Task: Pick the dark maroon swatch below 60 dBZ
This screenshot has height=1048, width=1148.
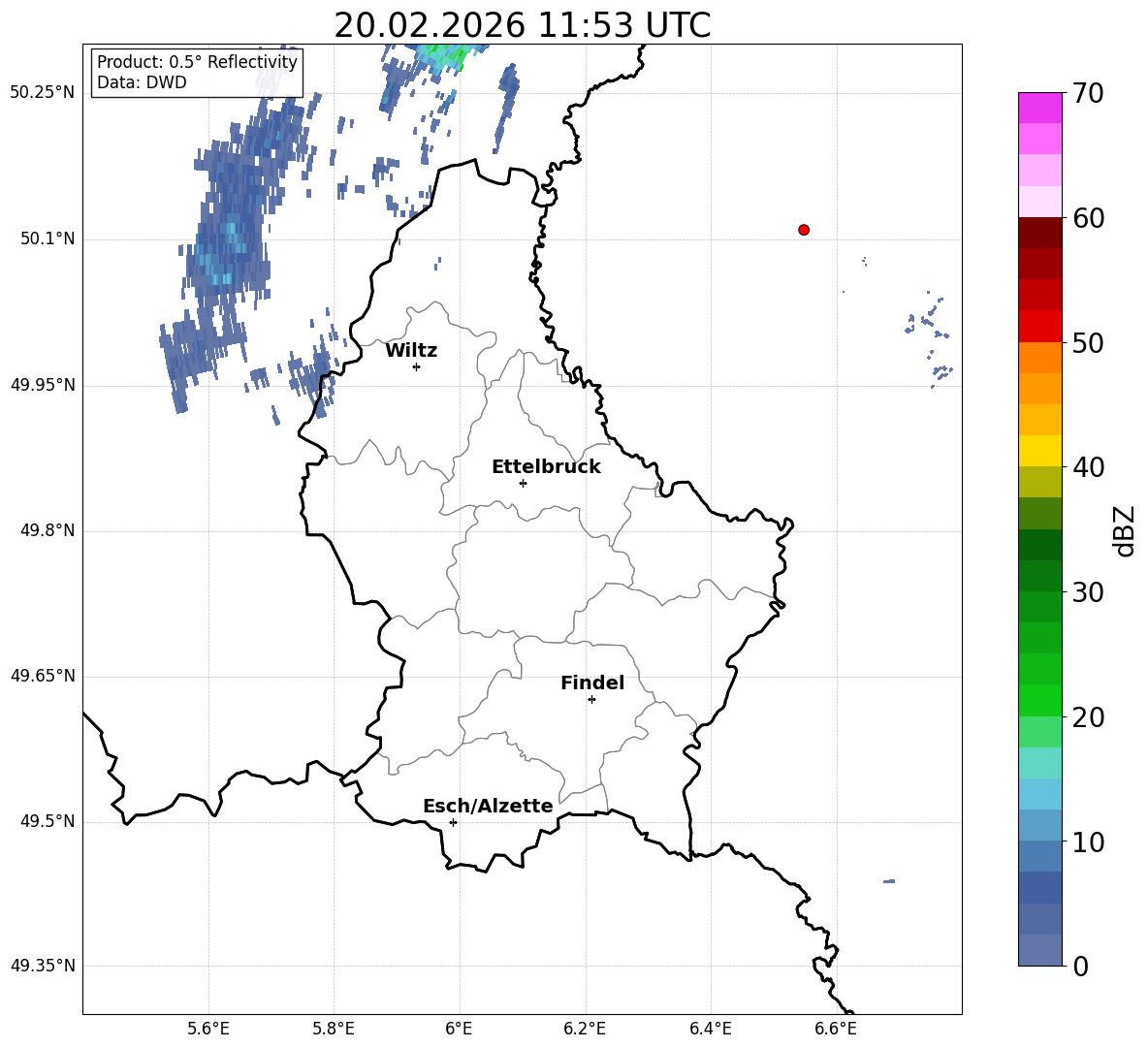Action: click(1039, 233)
